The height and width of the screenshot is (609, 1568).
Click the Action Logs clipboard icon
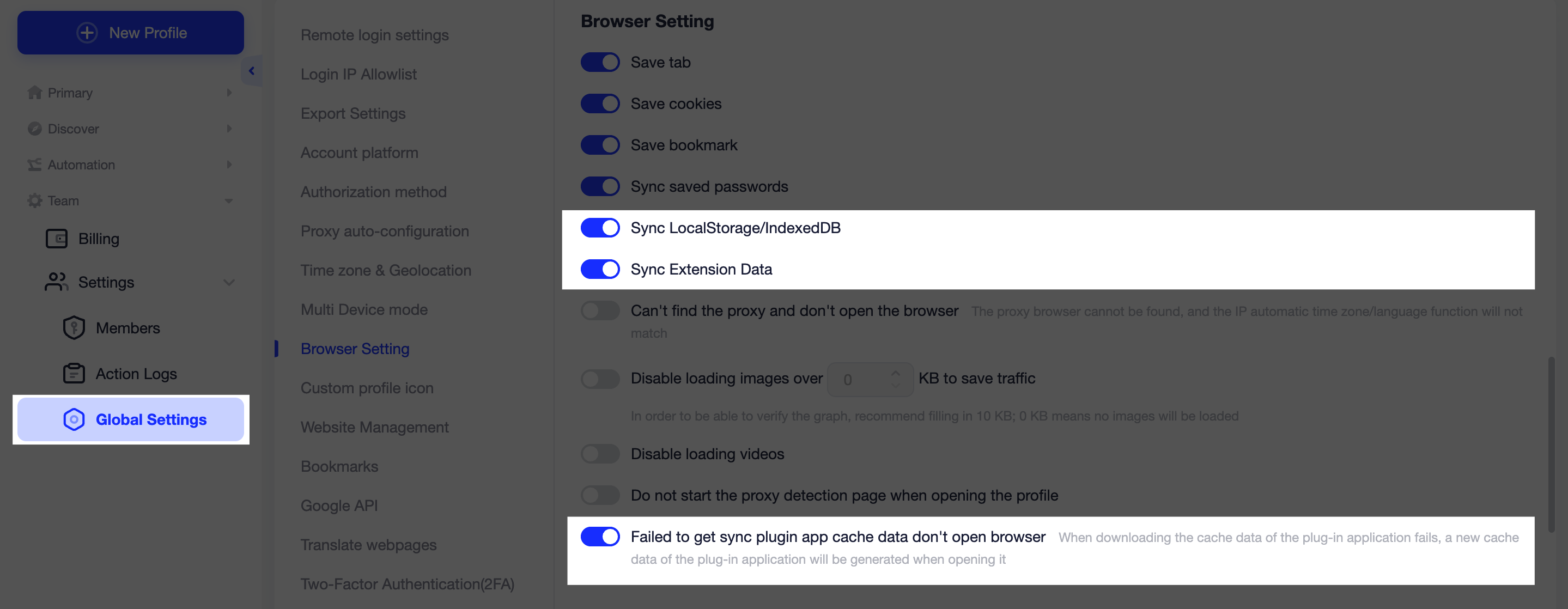(74, 374)
